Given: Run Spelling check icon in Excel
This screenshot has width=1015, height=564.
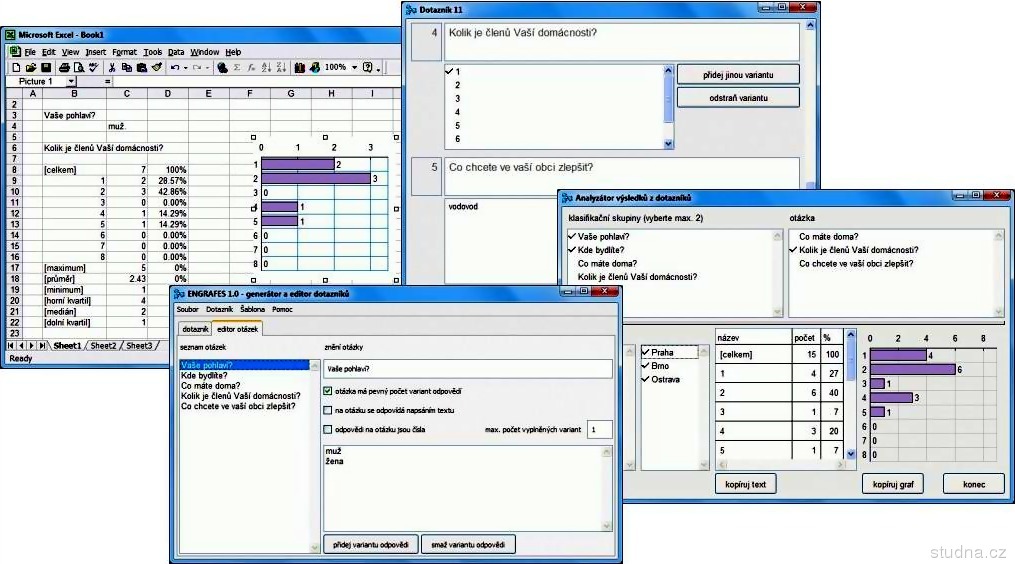Looking at the screenshot, I should [x=94, y=67].
